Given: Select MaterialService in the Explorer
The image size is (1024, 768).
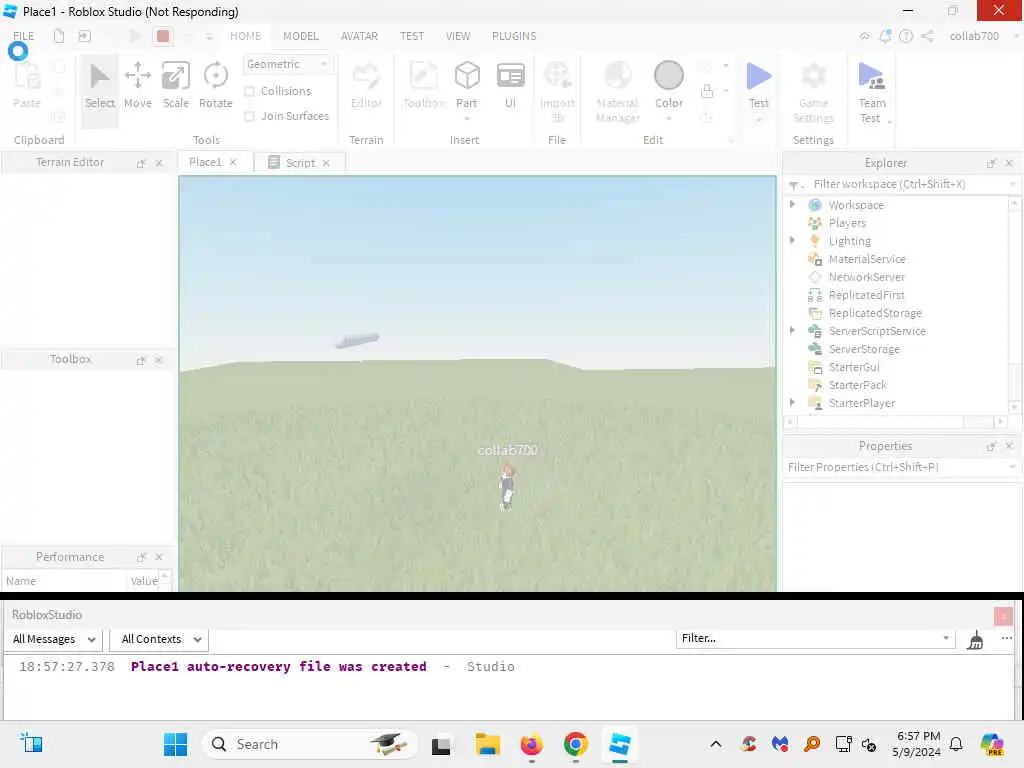Looking at the screenshot, I should click(867, 259).
